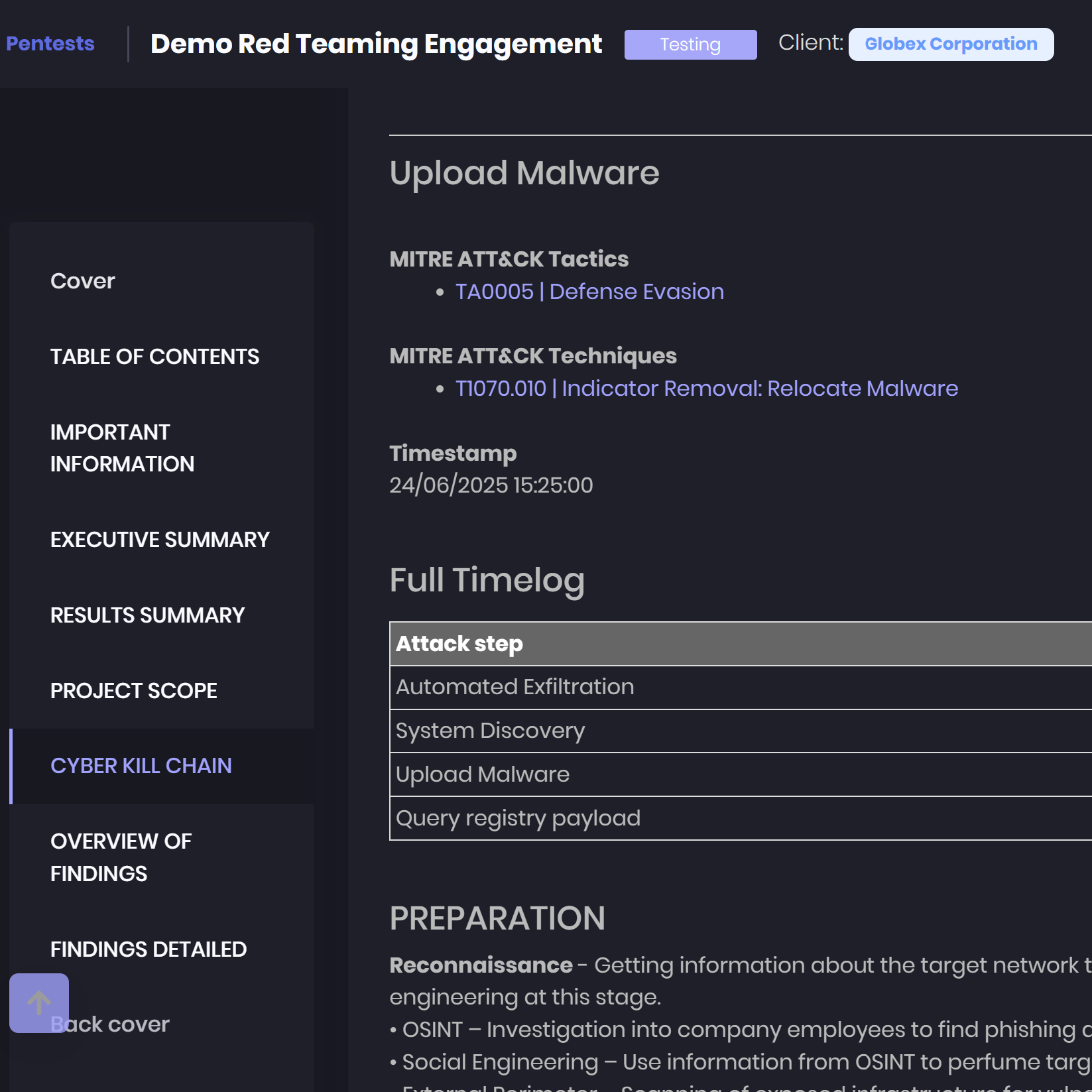Click the Reconnaissance bold term
Screen dimensions: 1092x1092
pyautogui.click(x=481, y=965)
